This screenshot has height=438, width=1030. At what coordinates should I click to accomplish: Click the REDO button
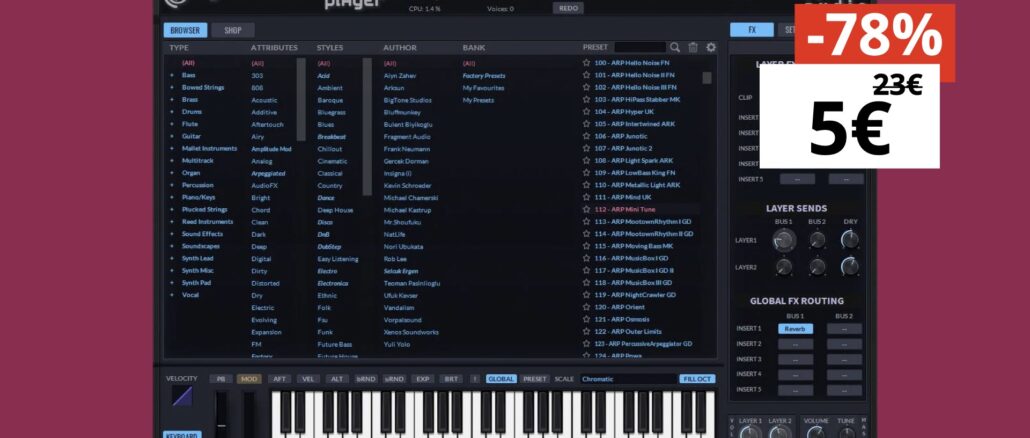tap(568, 9)
